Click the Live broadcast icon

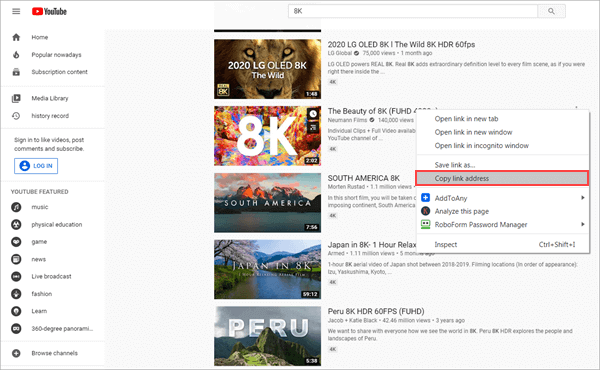(16, 276)
